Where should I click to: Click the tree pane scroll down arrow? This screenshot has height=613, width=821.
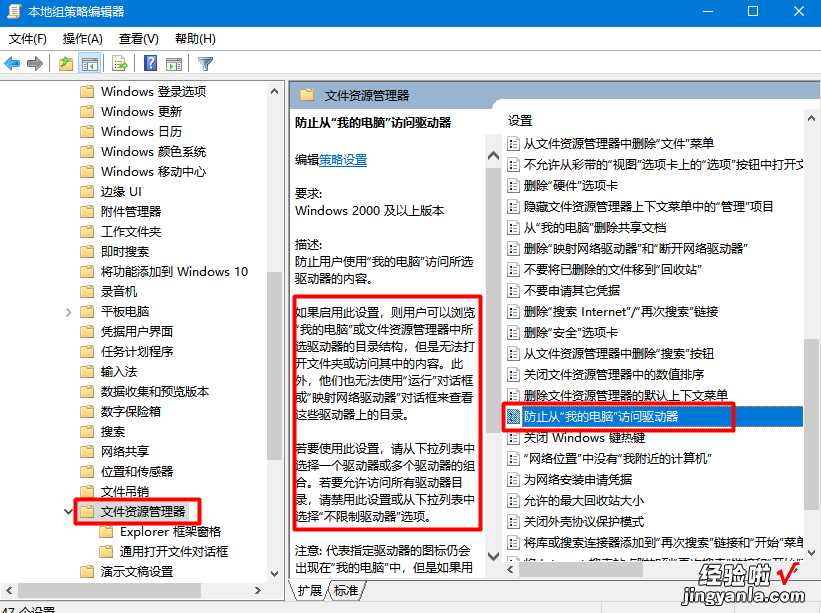click(x=274, y=574)
